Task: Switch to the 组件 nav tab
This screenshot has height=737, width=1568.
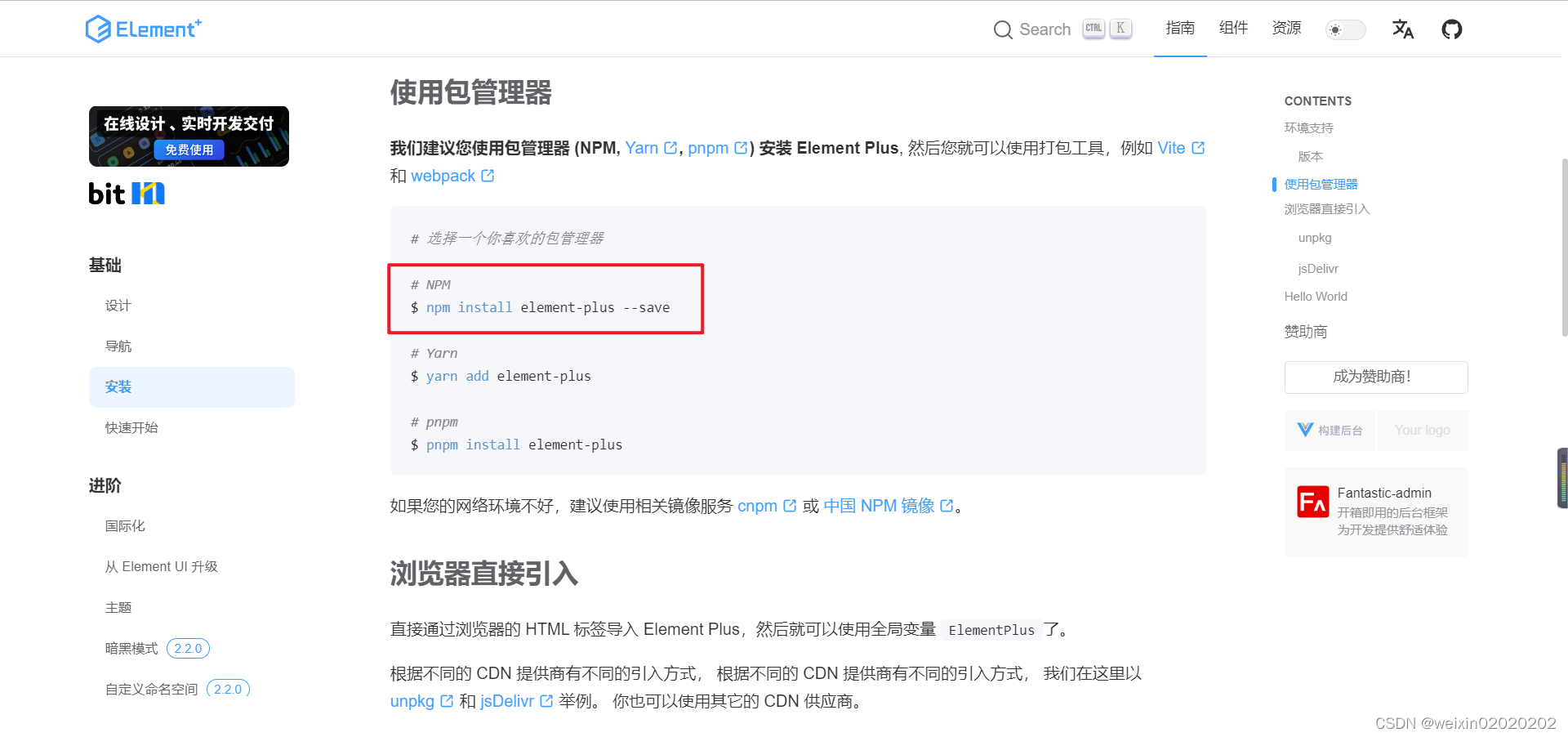Action: pyautogui.click(x=1233, y=29)
